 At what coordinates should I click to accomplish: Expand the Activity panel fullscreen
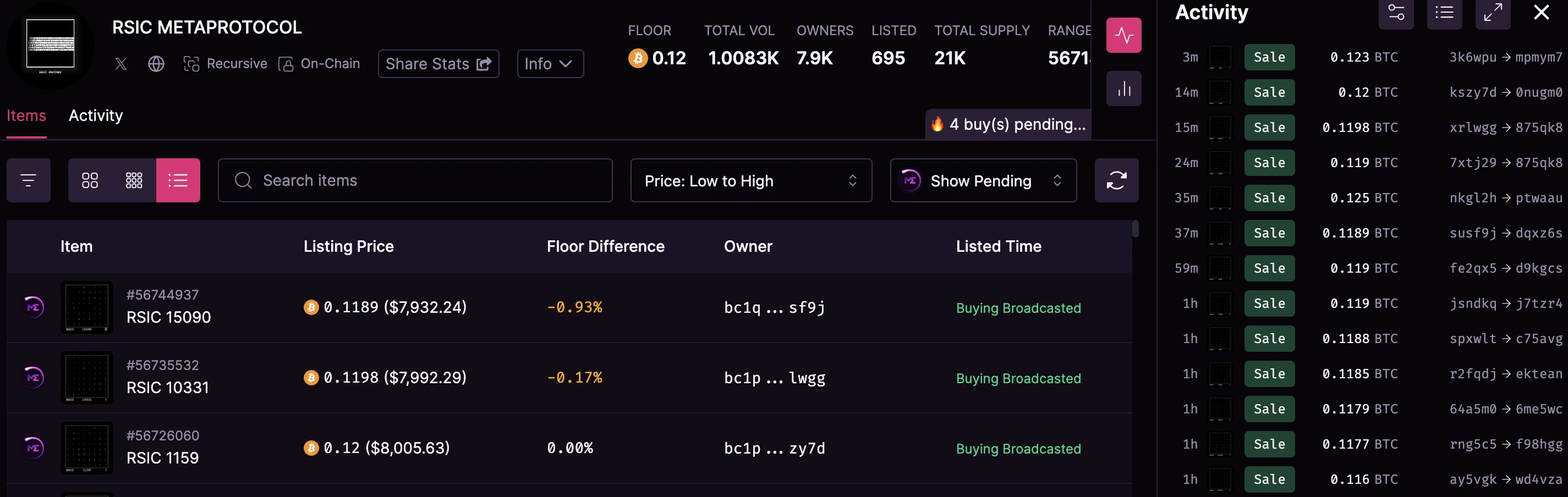tap(1492, 14)
